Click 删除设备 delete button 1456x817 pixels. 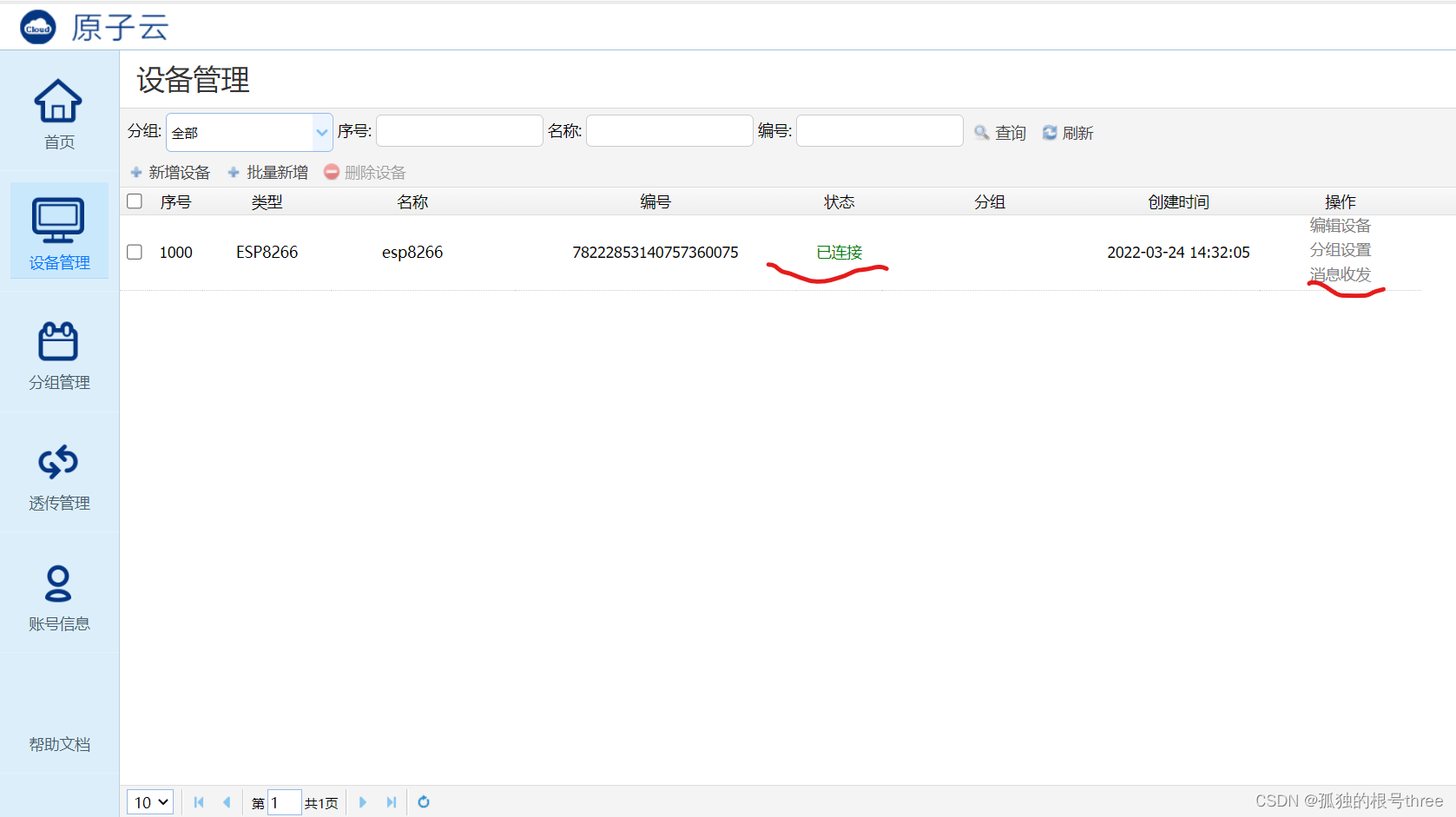coord(365,173)
